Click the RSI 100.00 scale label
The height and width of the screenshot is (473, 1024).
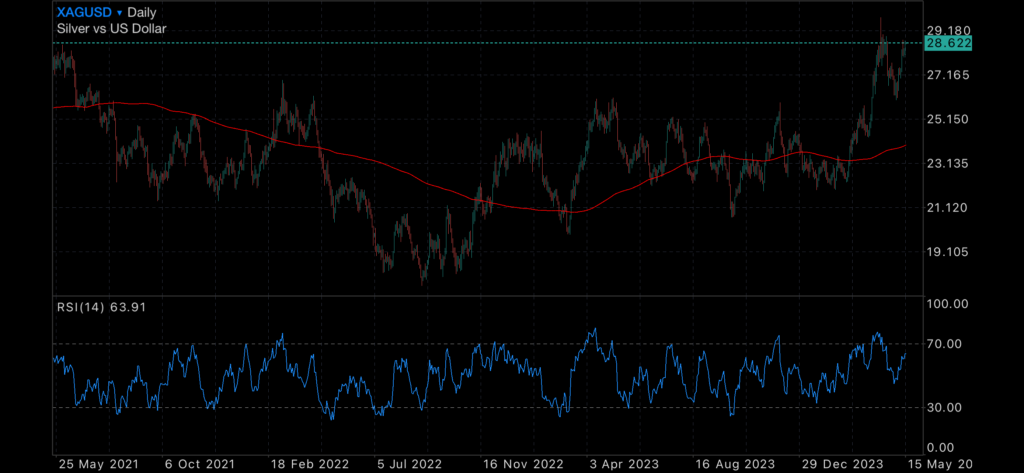(x=948, y=304)
